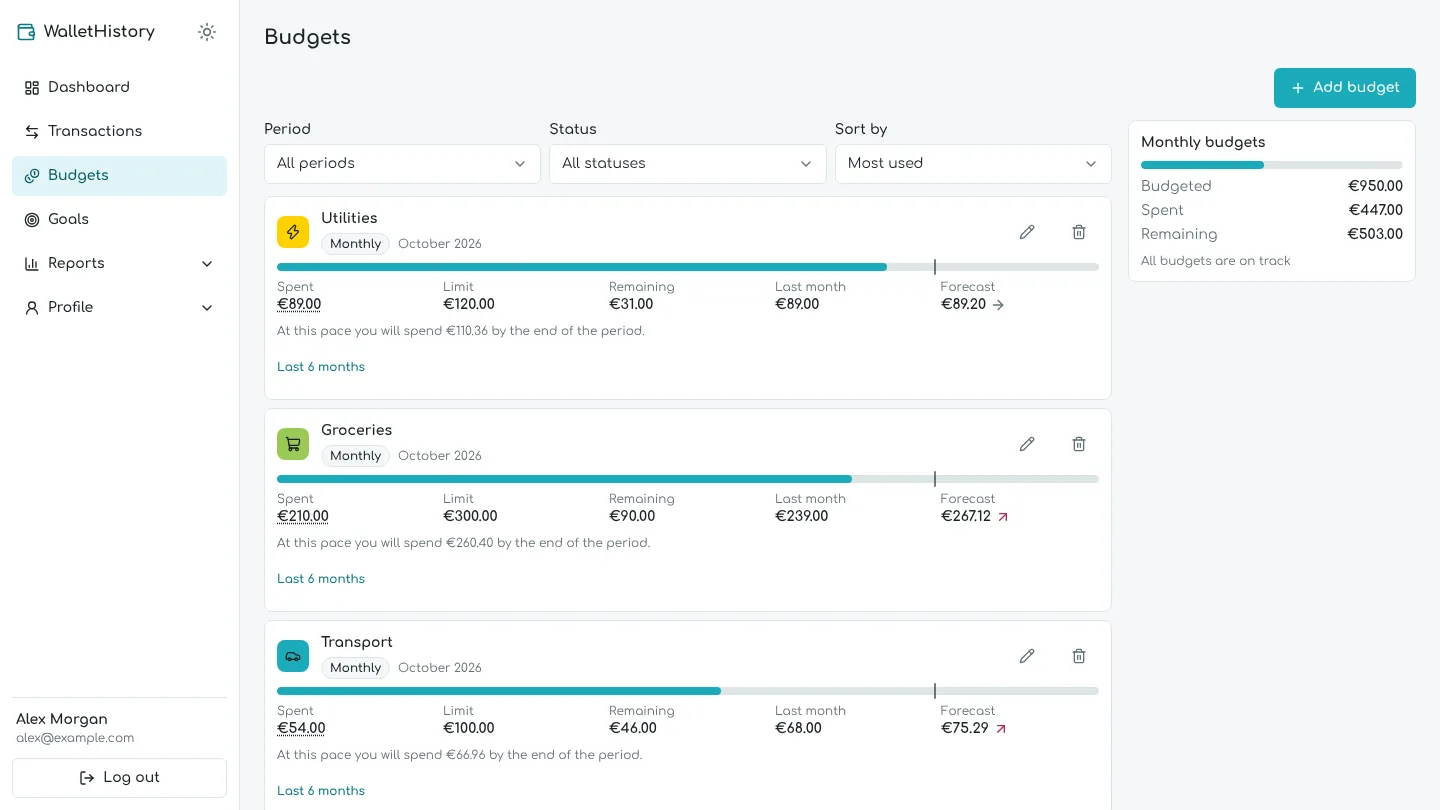
Task: Click the green Groceries cart icon
Action: [293, 444]
